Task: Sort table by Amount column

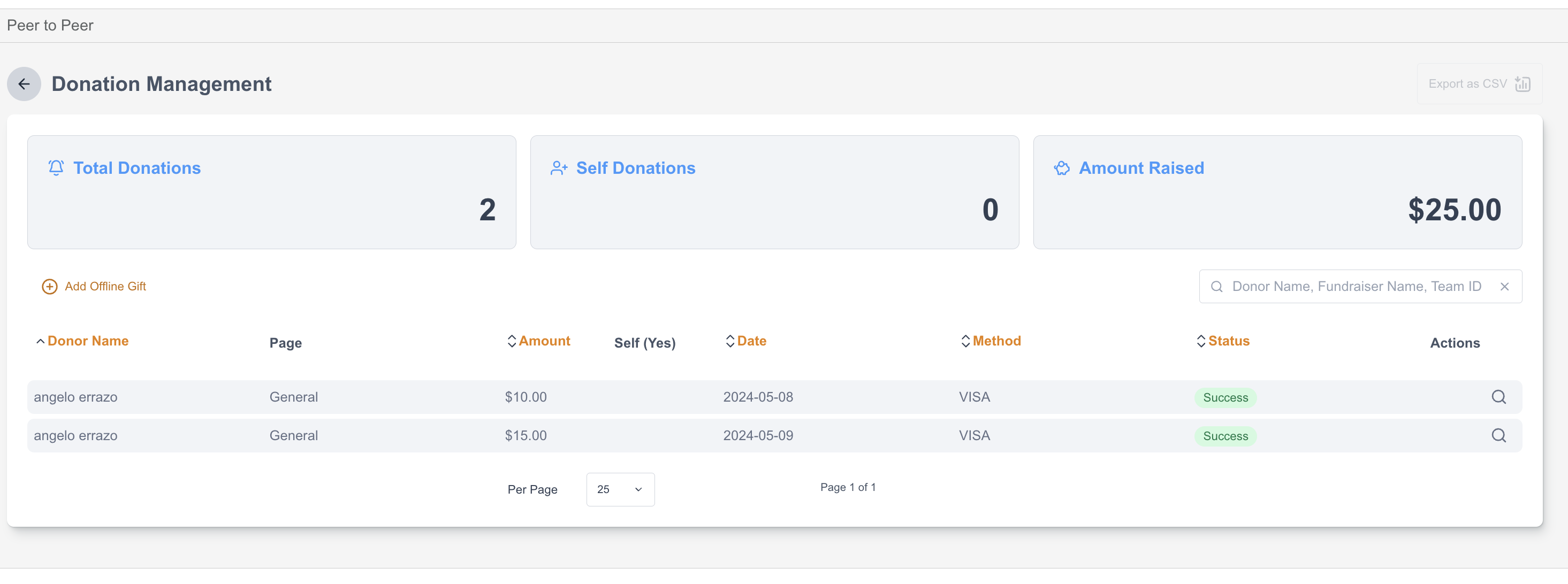Action: click(x=544, y=341)
